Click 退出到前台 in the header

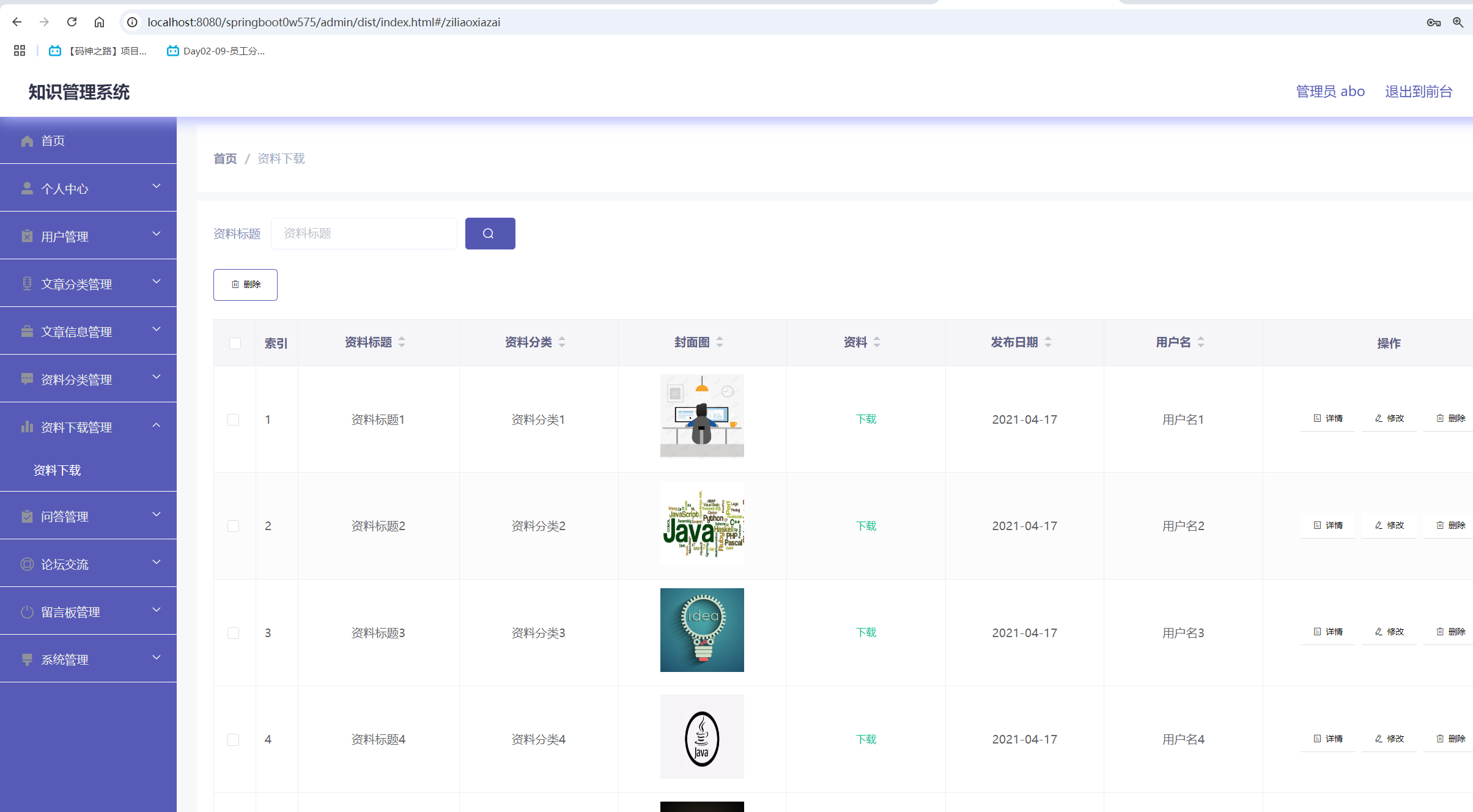pyautogui.click(x=1419, y=92)
